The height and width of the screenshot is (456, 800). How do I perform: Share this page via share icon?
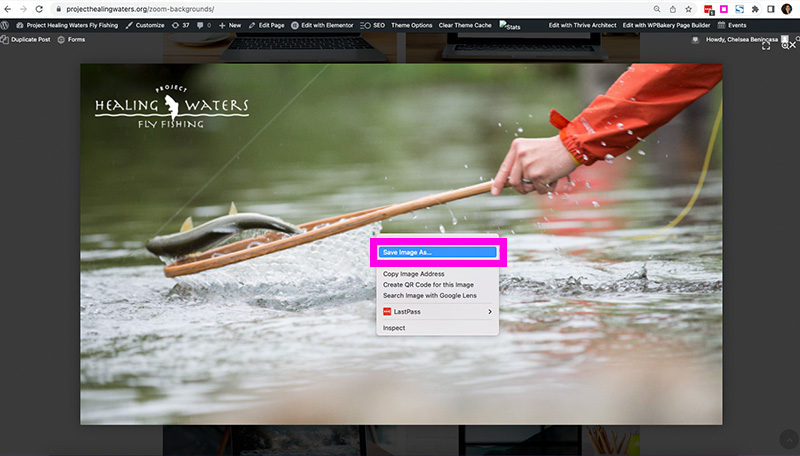673,9
